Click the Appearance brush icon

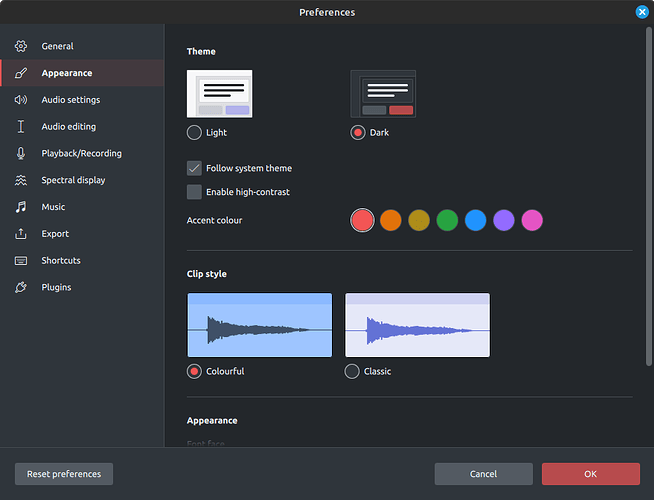coord(21,73)
